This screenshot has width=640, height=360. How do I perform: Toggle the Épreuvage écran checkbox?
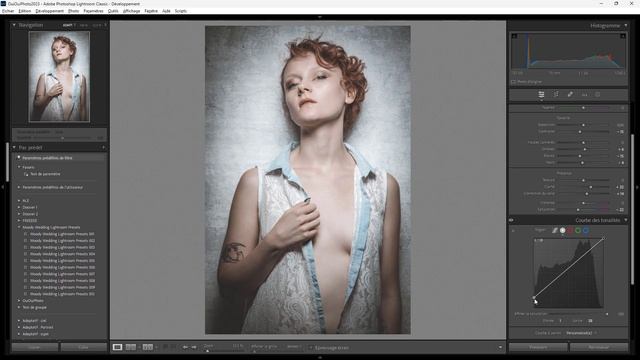pyautogui.click(x=311, y=348)
